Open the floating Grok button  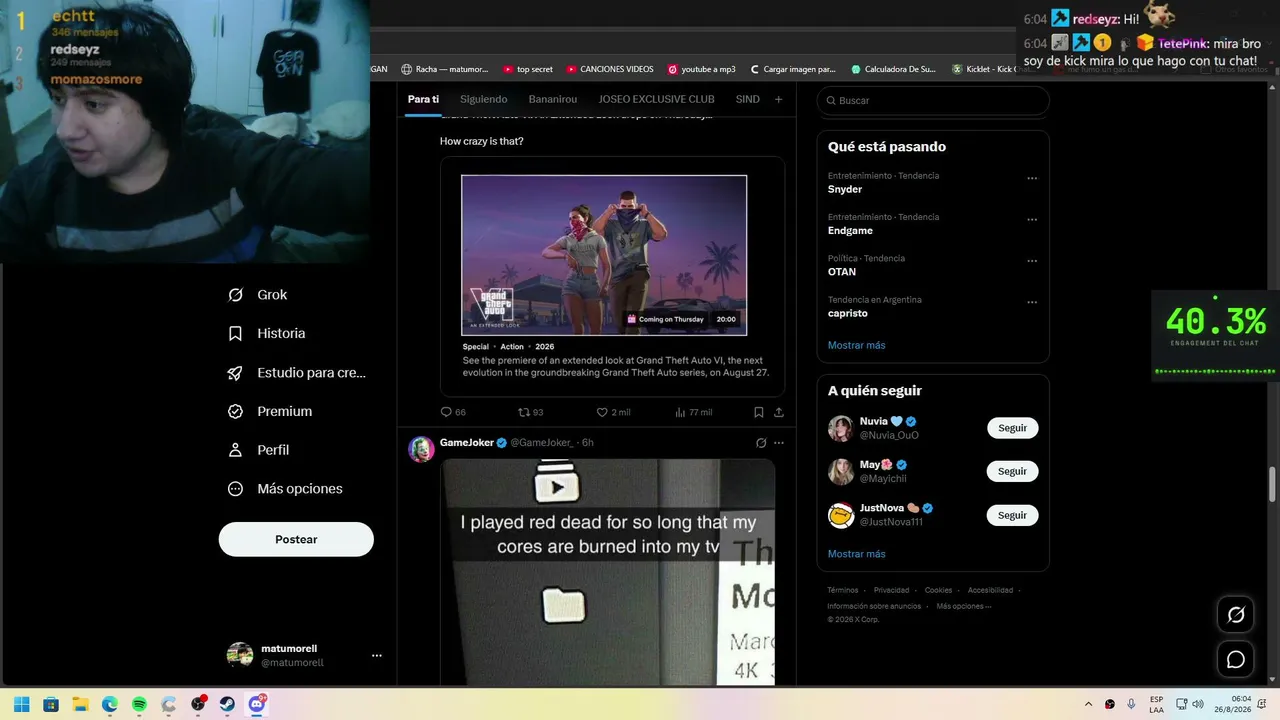click(1236, 615)
